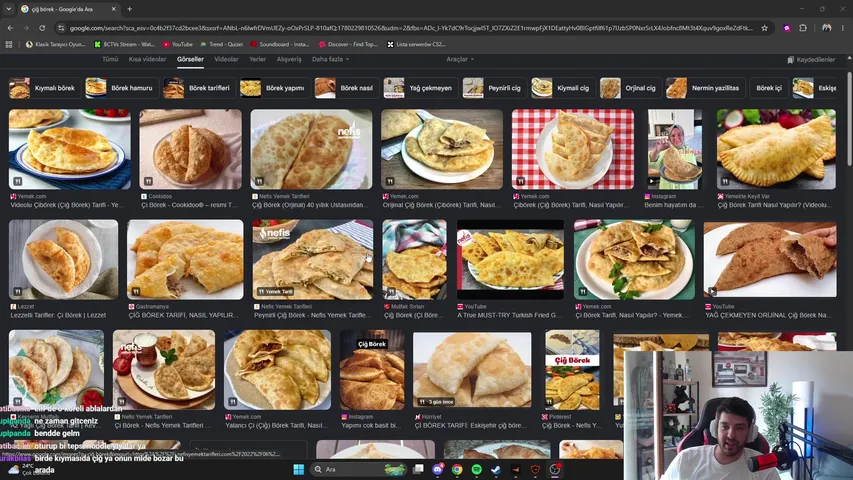Click the address bar URL field
Image resolution: width=853 pixels, height=480 pixels.
coord(411,28)
